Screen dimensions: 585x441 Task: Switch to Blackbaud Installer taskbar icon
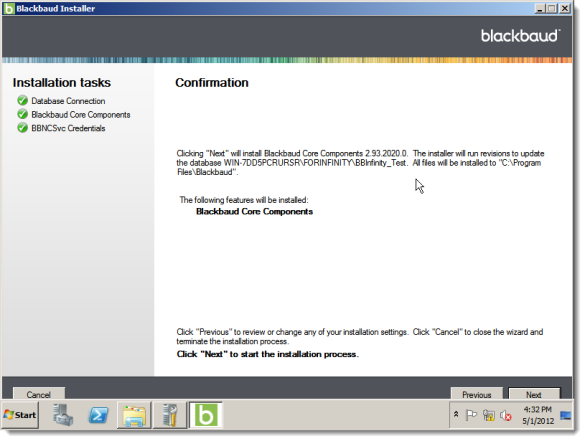pyautogui.click(x=206, y=415)
